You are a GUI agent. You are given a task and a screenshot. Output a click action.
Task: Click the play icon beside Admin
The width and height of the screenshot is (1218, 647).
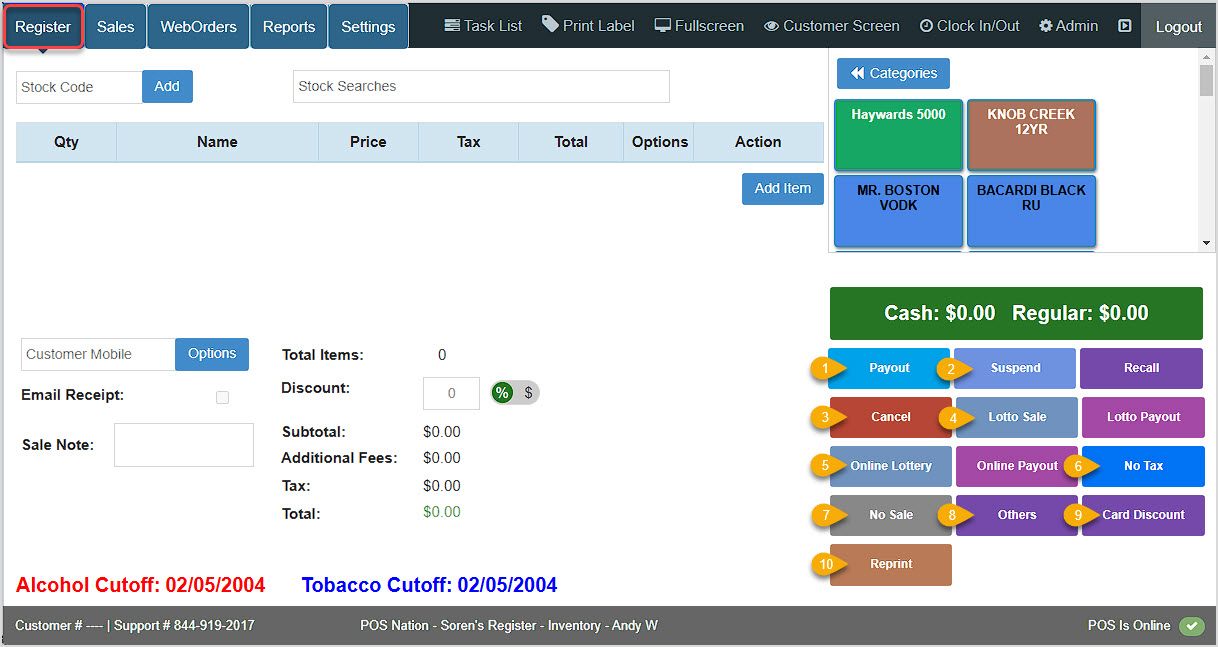1124,25
